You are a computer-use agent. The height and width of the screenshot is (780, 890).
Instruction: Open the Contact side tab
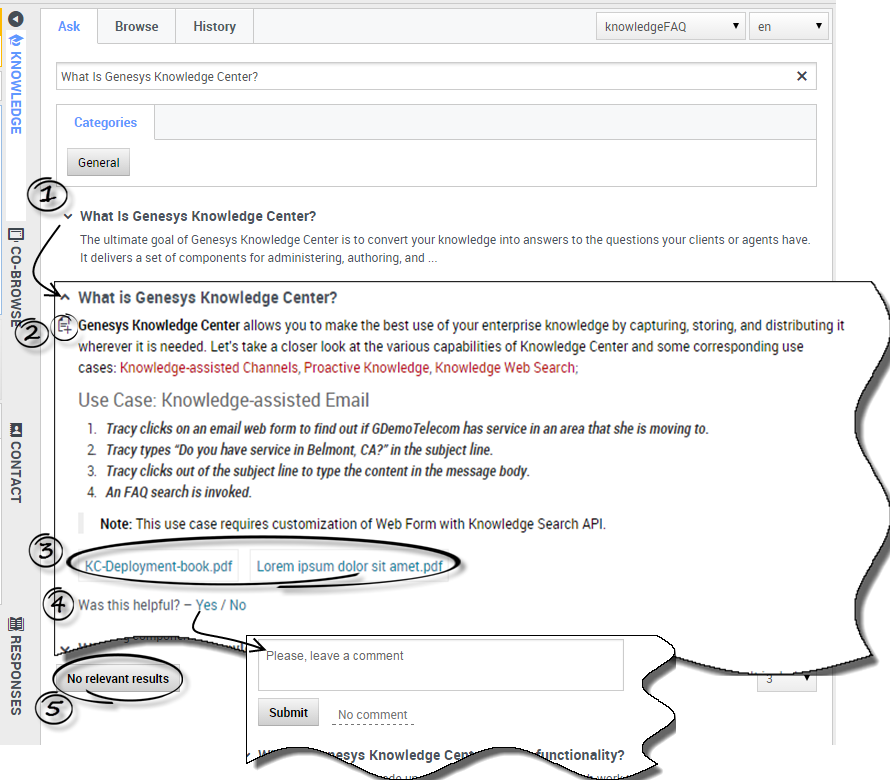[x=16, y=462]
